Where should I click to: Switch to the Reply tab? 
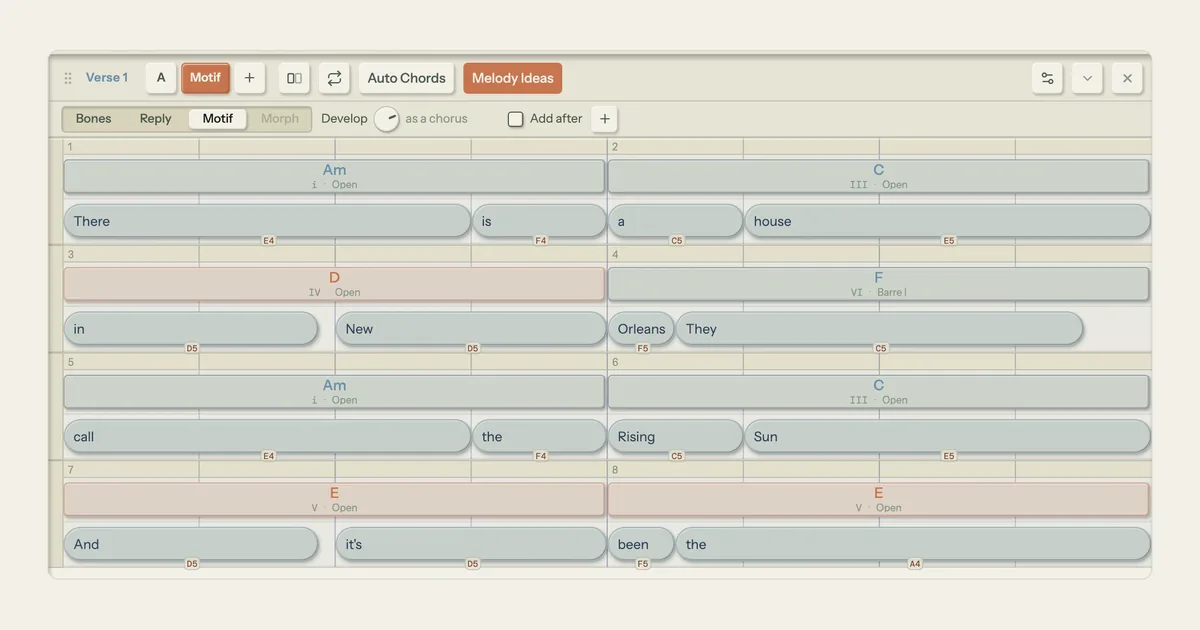coord(156,119)
